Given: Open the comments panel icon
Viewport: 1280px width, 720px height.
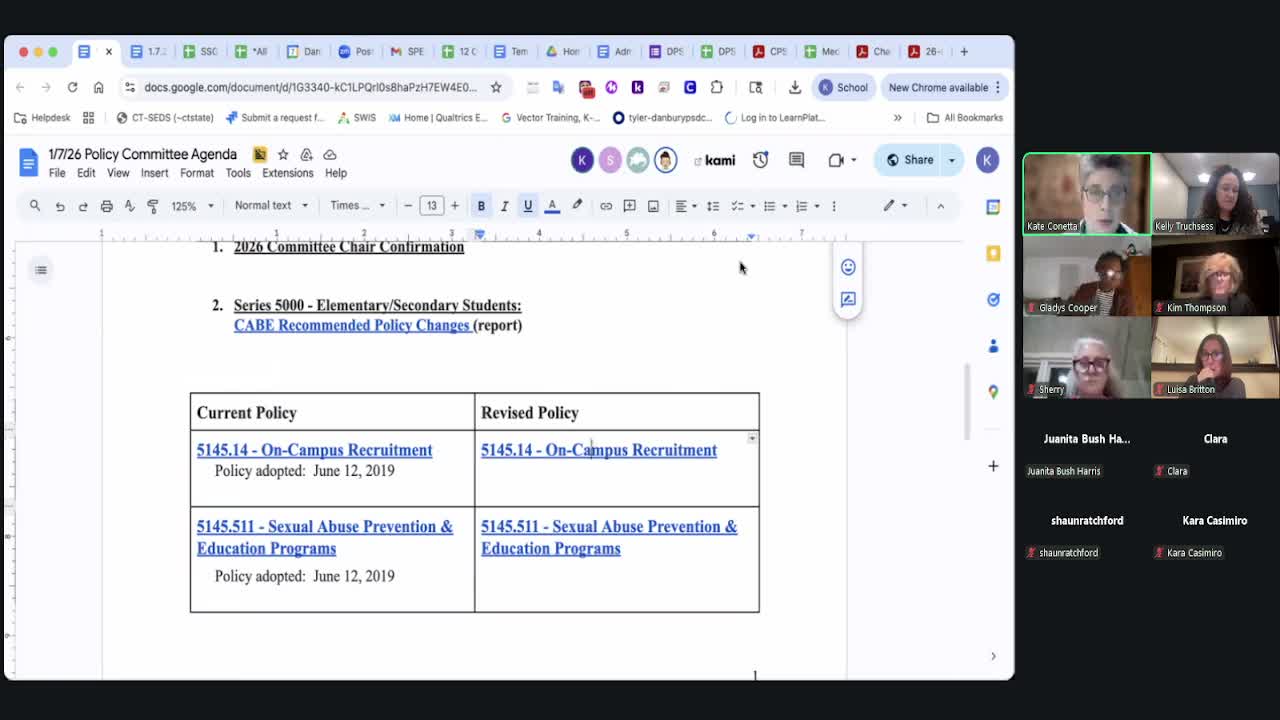Looking at the screenshot, I should point(796,160).
